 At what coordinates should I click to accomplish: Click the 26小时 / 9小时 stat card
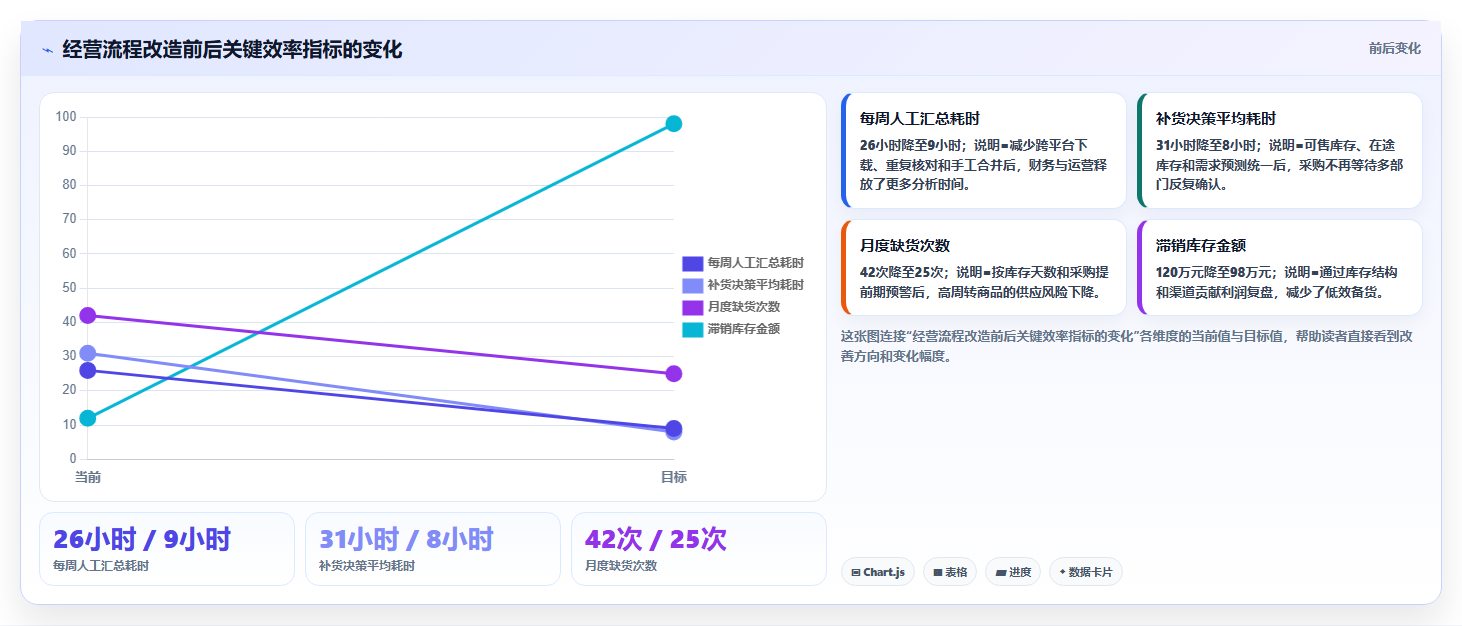(167, 549)
